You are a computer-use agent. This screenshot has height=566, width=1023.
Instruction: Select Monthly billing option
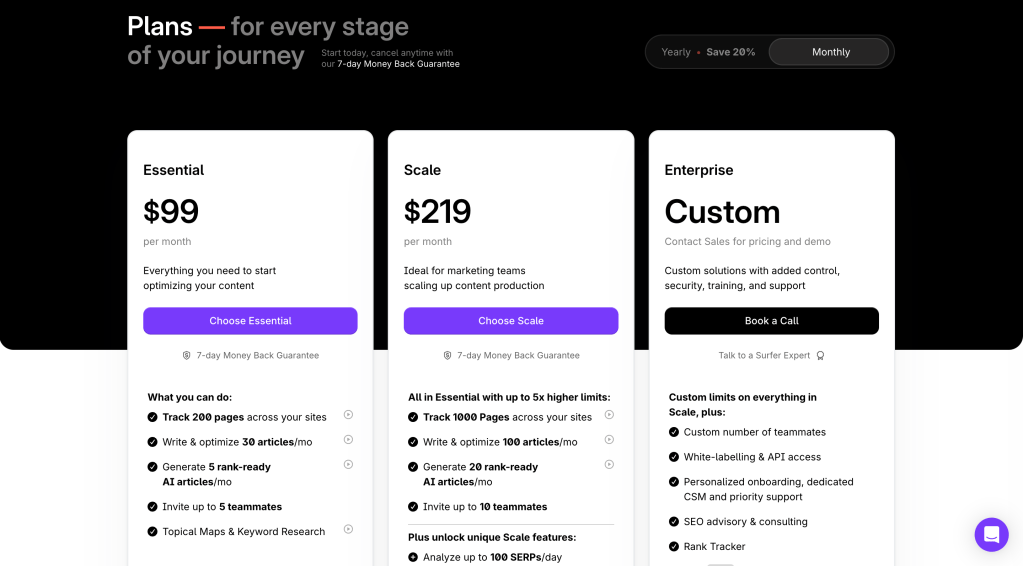[x=830, y=52]
